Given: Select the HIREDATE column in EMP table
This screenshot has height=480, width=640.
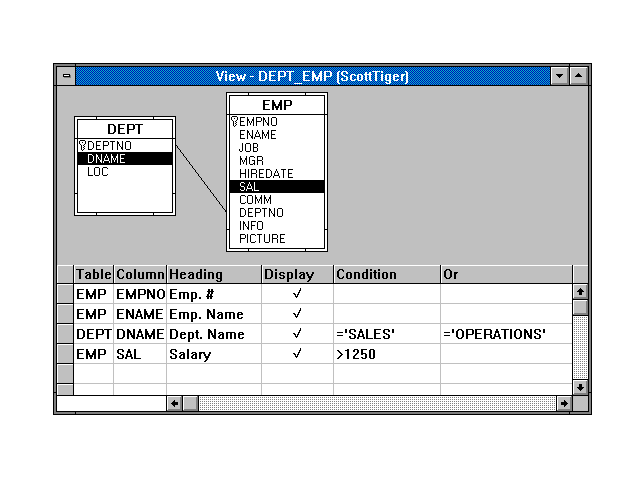Looking at the screenshot, I should coord(266,174).
